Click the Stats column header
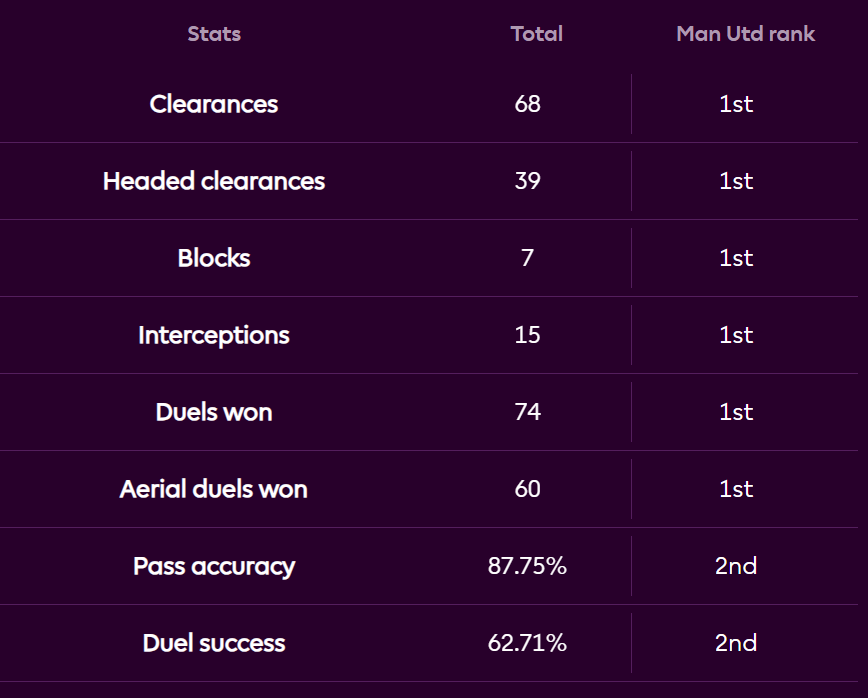Screen dimensions: 868x698 pos(214,34)
